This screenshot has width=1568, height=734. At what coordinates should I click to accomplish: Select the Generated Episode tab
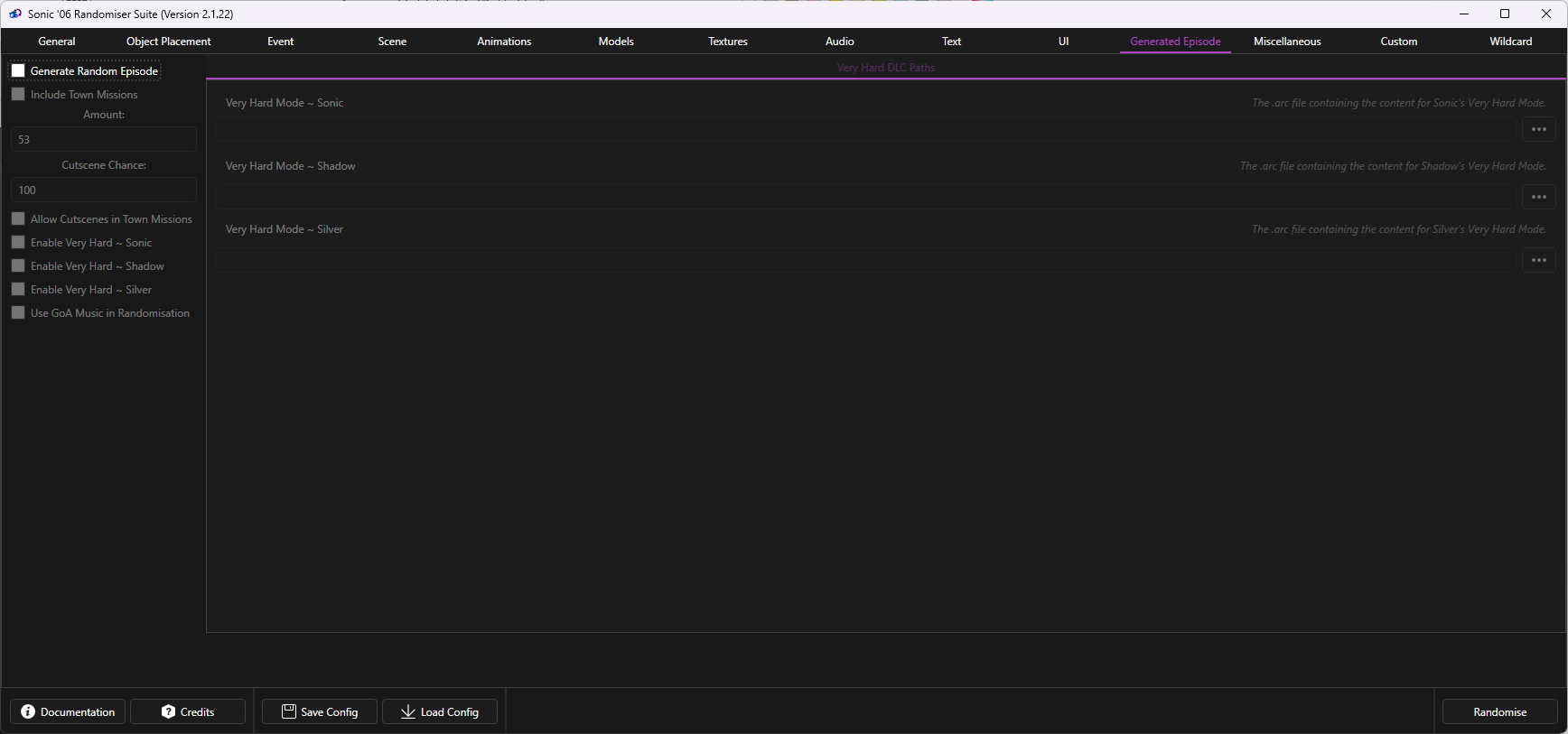[x=1175, y=42]
